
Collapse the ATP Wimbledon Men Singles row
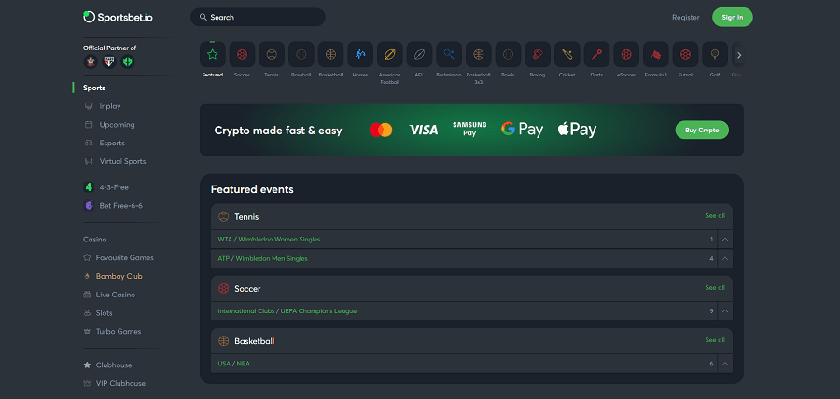725,258
